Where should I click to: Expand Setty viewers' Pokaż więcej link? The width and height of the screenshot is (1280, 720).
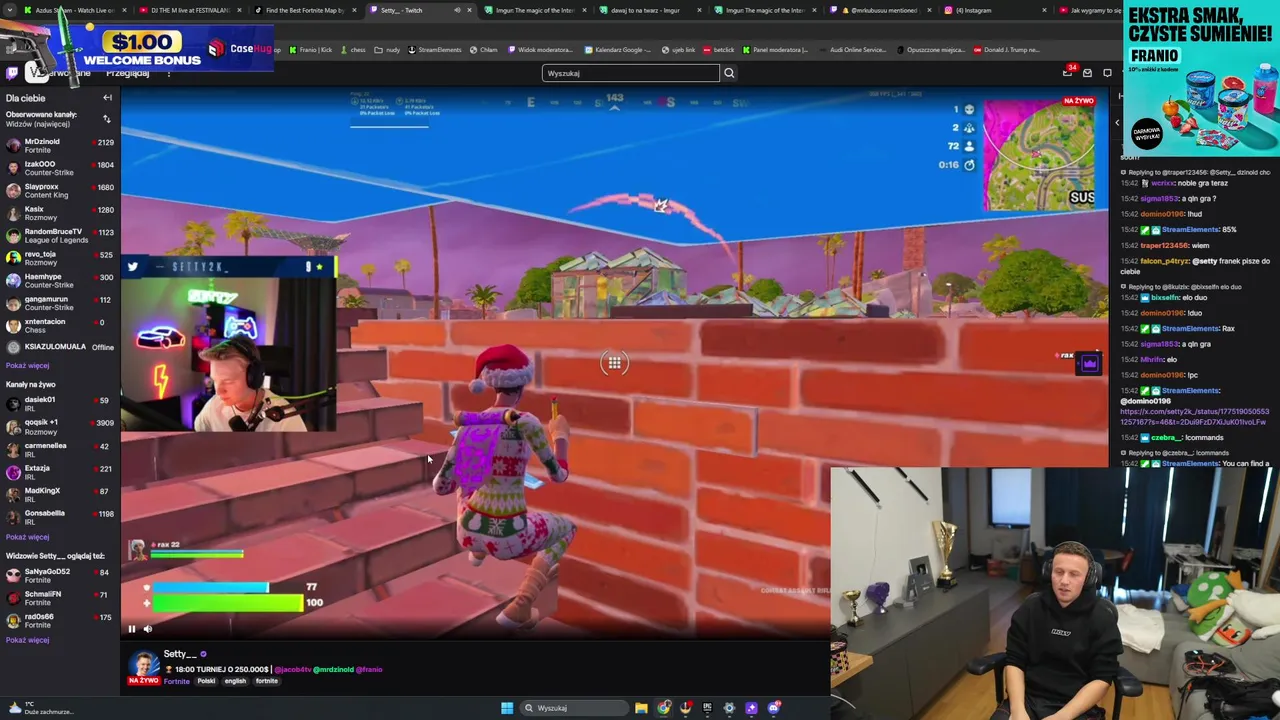pyautogui.click(x=27, y=640)
